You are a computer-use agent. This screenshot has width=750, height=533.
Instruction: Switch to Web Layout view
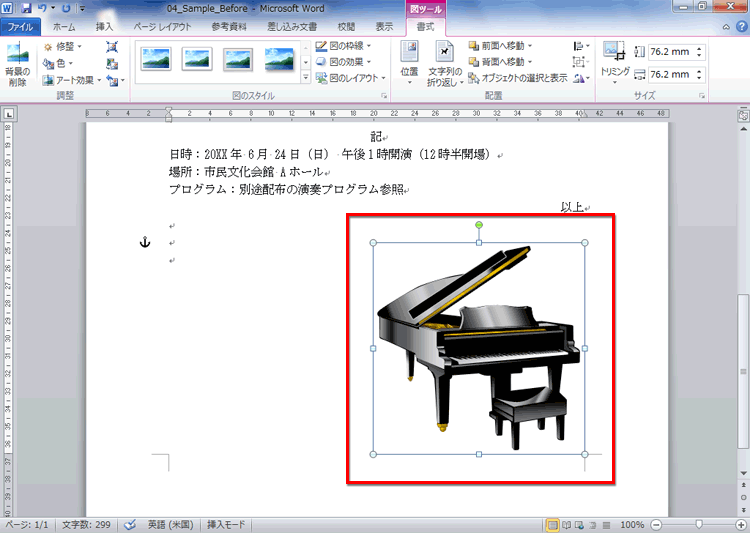click(x=579, y=525)
